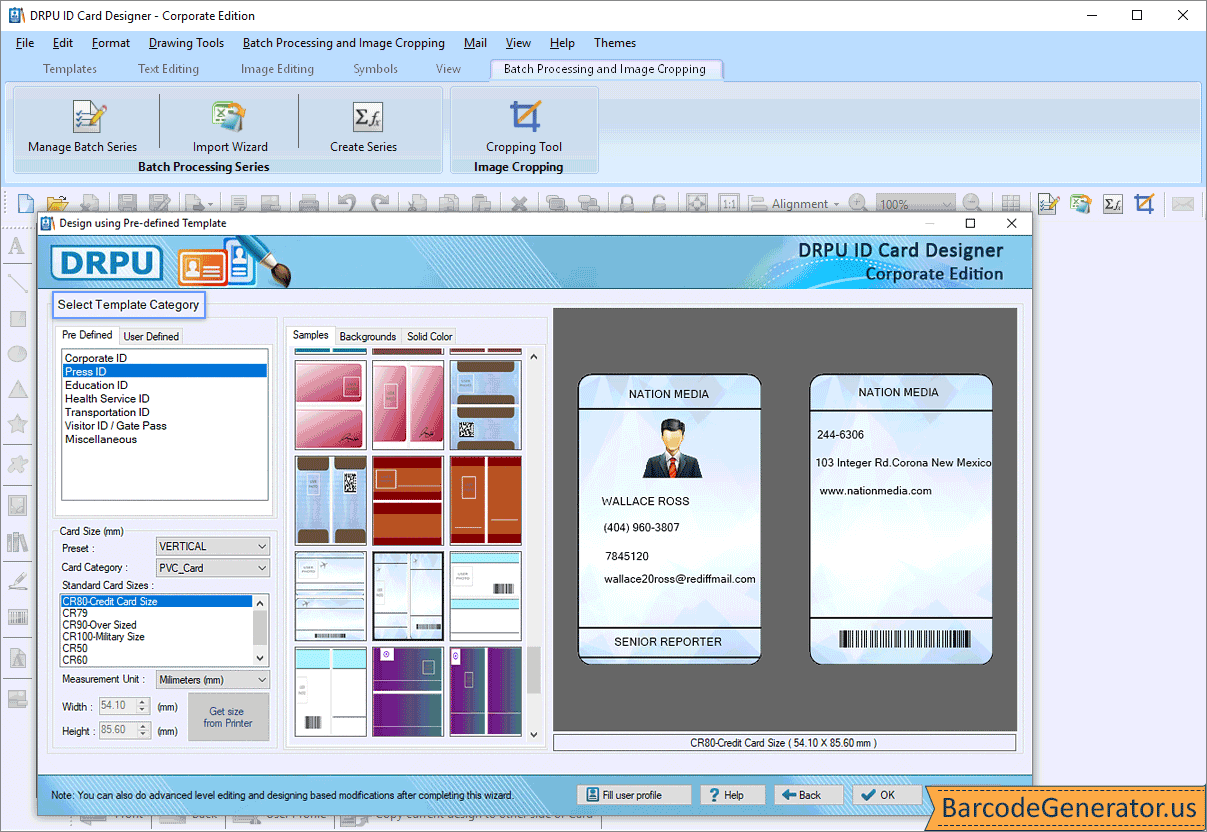Select the Text tool in the left sidebar
The image size is (1207, 832).
click(x=17, y=247)
